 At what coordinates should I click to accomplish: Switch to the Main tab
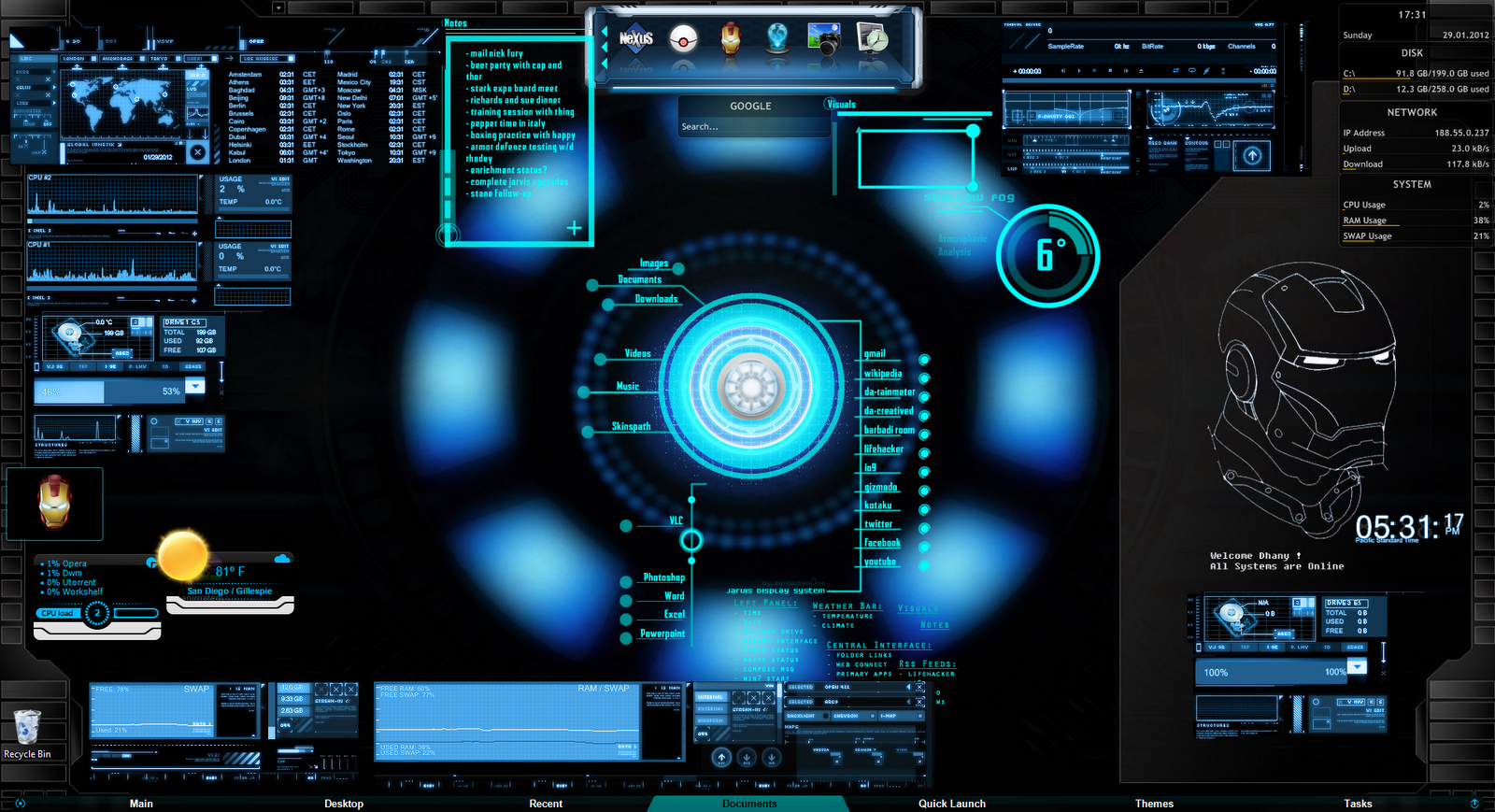141,804
